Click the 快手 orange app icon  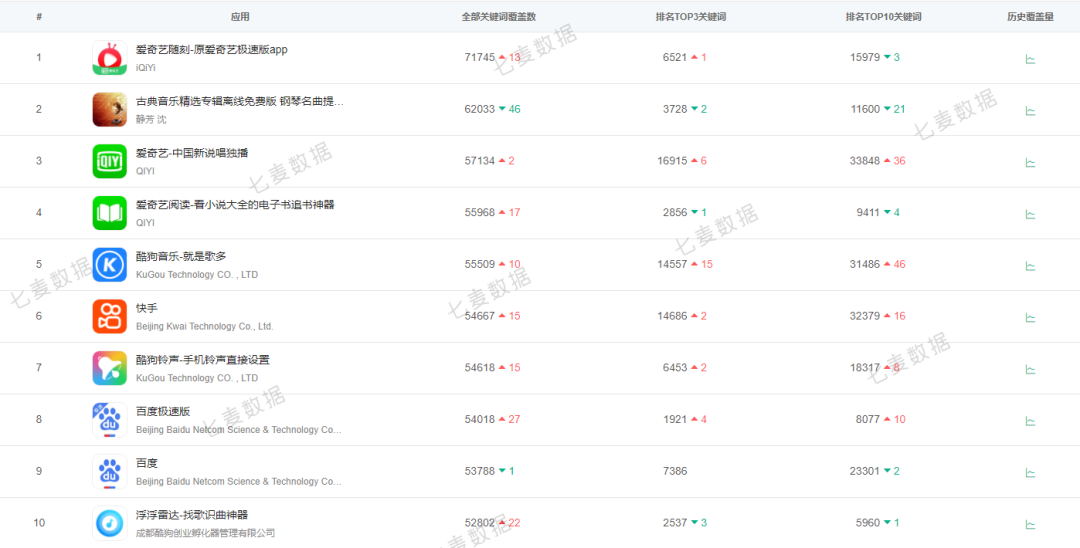tap(110, 317)
